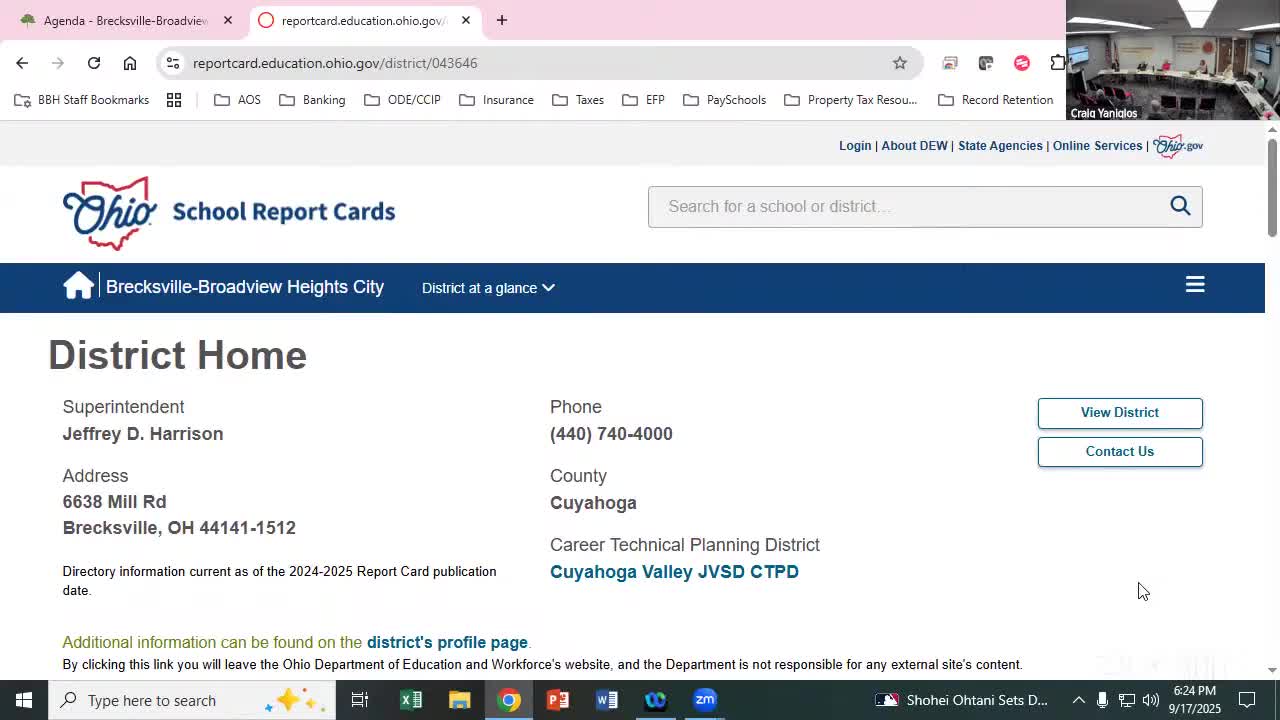This screenshot has height=720, width=1280.
Task: Open the Property Tax Resources bookmarks folder
Action: (850, 100)
